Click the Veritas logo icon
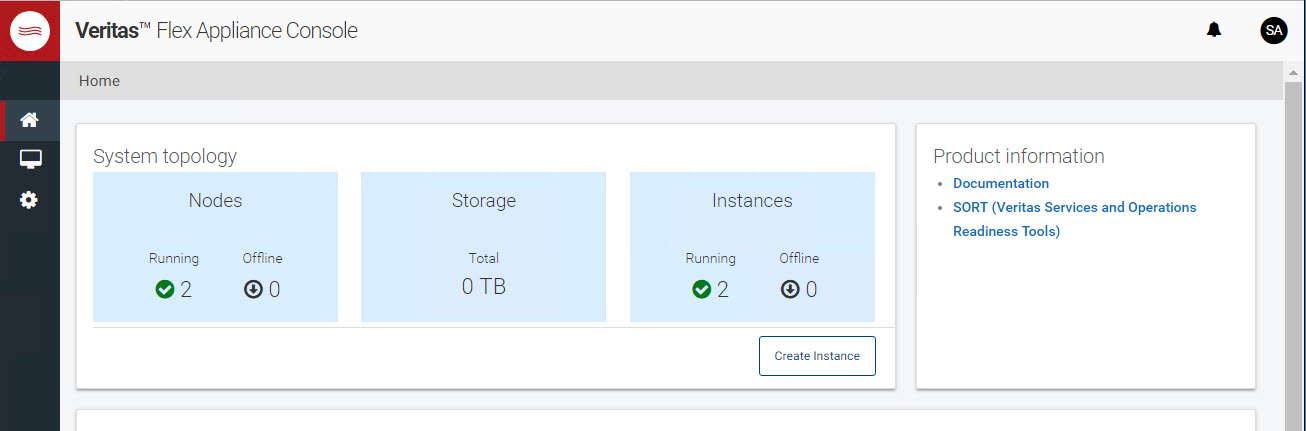Viewport: 1306px width, 431px height. click(30, 31)
